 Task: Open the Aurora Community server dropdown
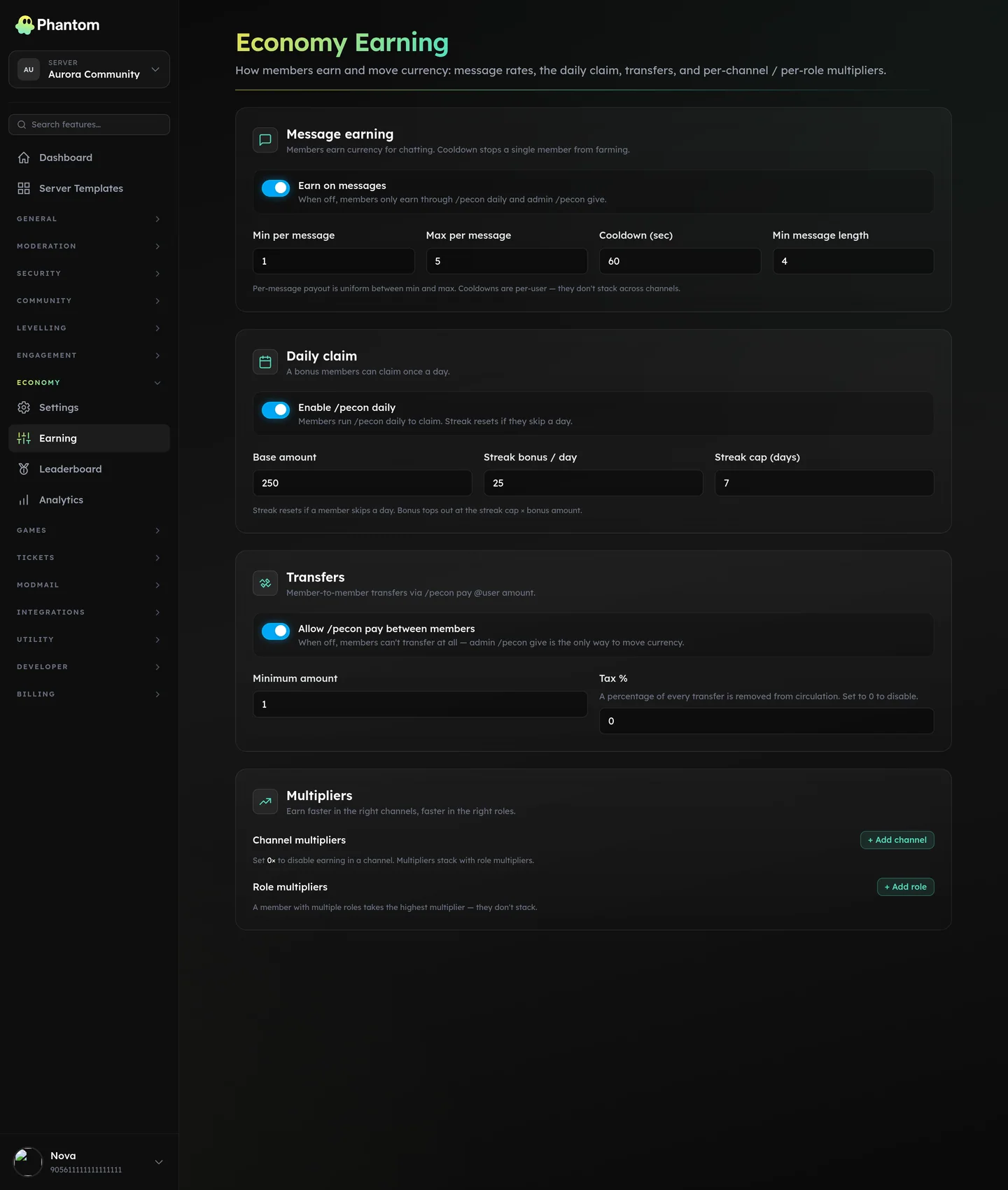[89, 69]
